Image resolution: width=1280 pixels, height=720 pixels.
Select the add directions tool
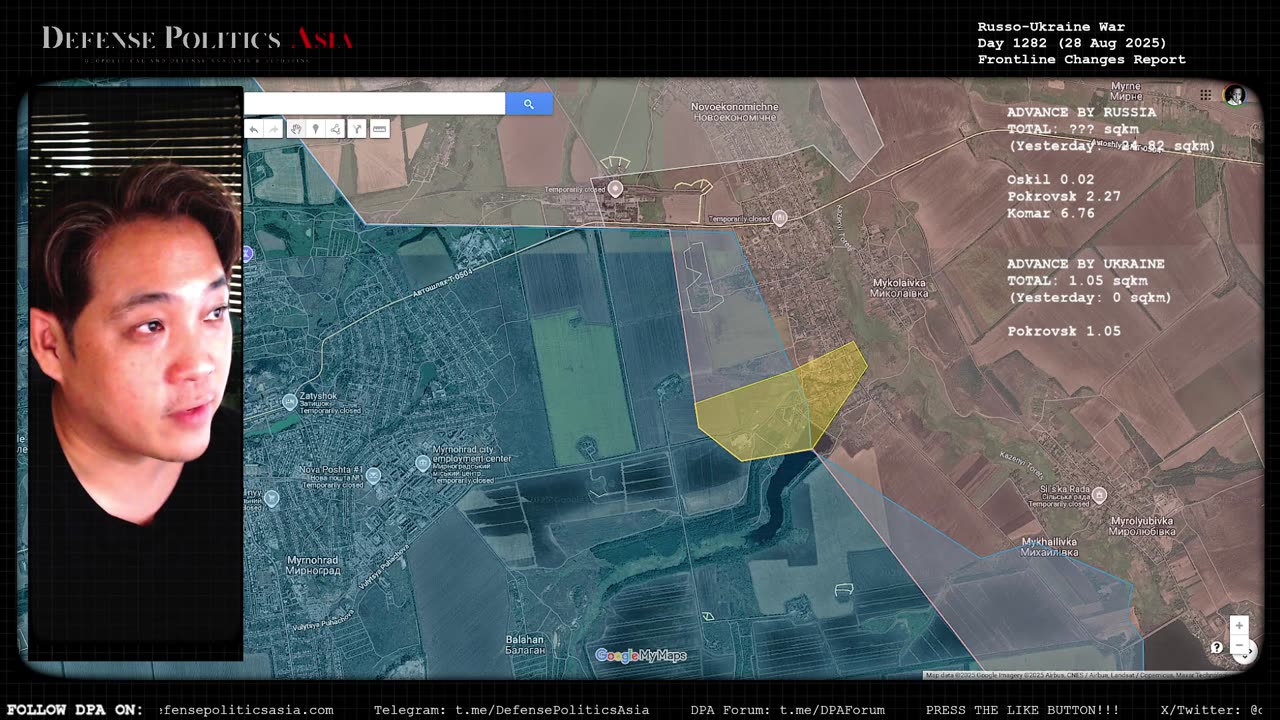357,129
